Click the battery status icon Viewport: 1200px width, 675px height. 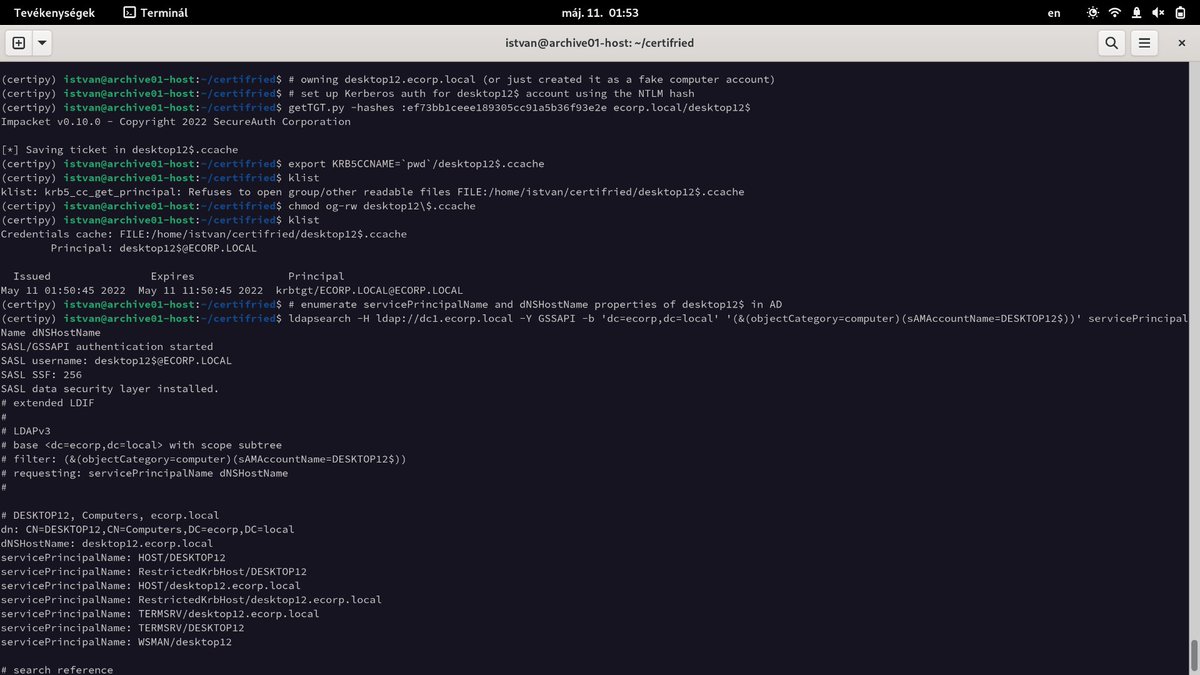tap(1180, 13)
